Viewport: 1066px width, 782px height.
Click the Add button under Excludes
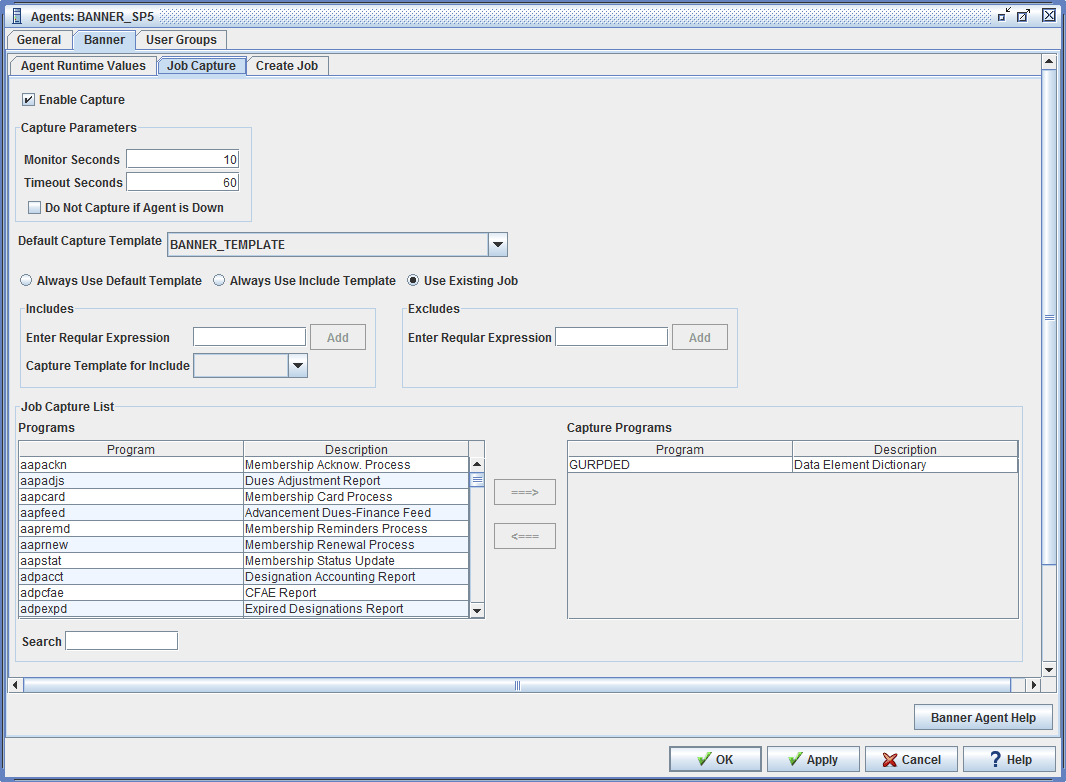click(700, 337)
